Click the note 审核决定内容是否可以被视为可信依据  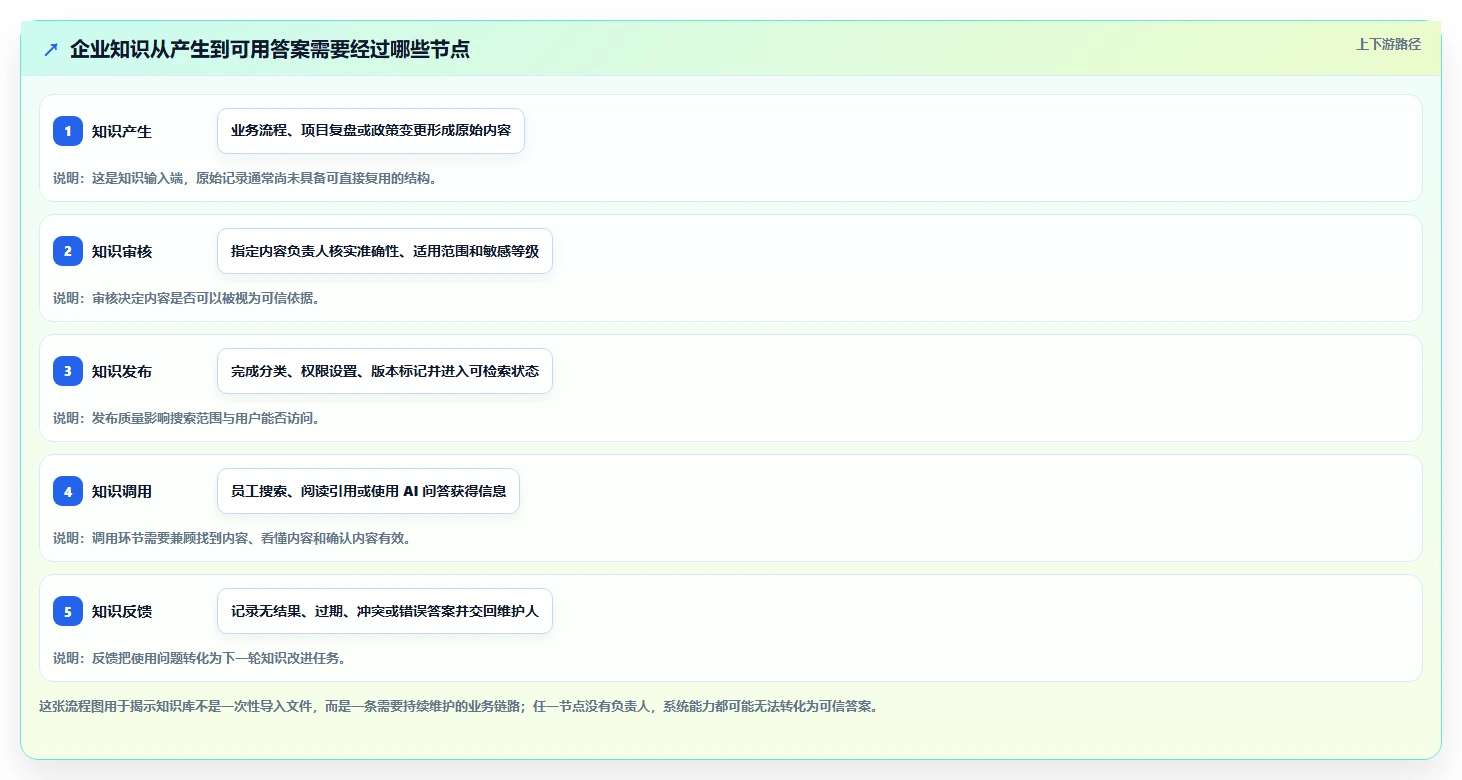point(186,298)
